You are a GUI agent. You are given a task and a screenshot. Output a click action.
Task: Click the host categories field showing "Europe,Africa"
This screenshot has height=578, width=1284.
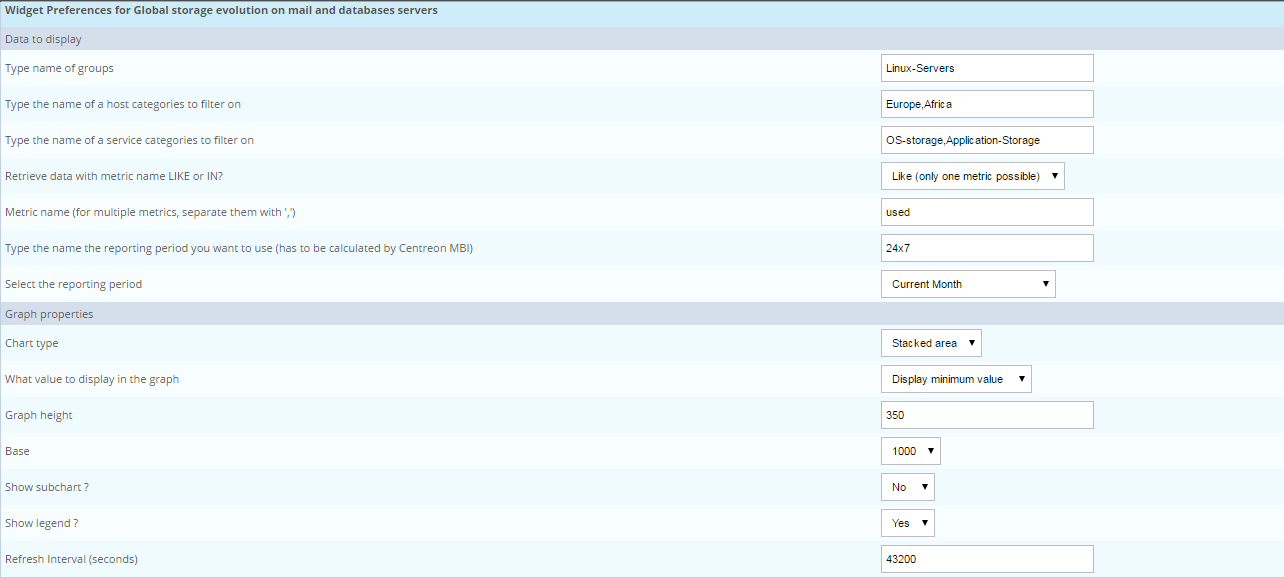(987, 103)
